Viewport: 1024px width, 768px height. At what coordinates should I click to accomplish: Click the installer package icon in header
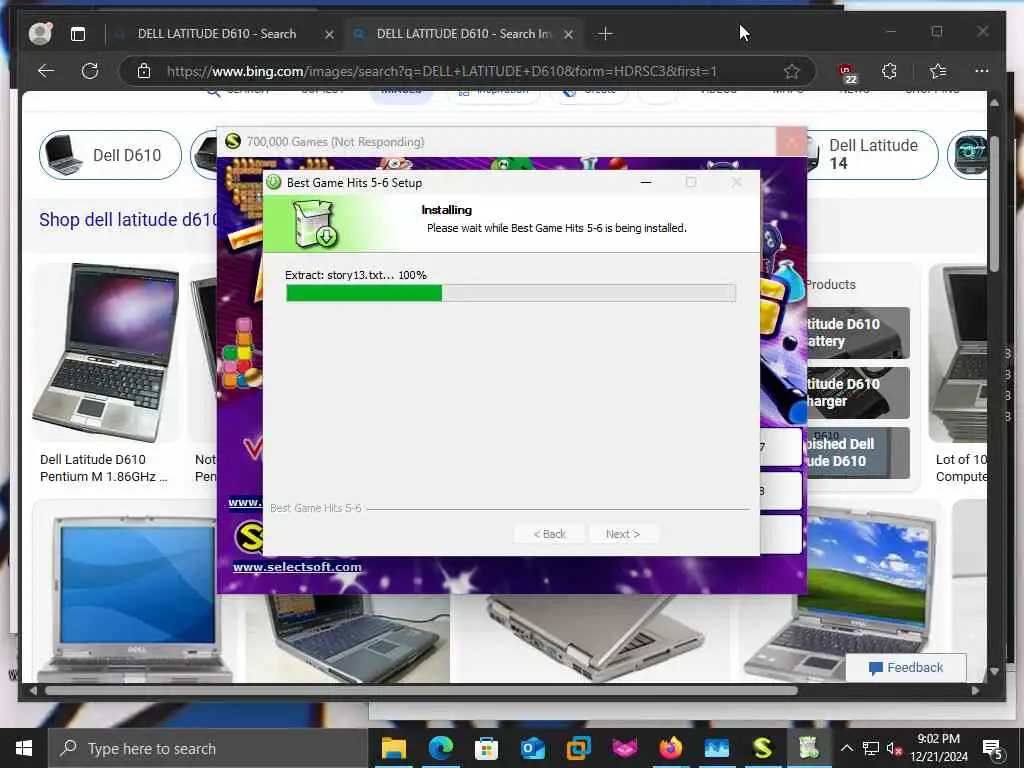coord(315,223)
